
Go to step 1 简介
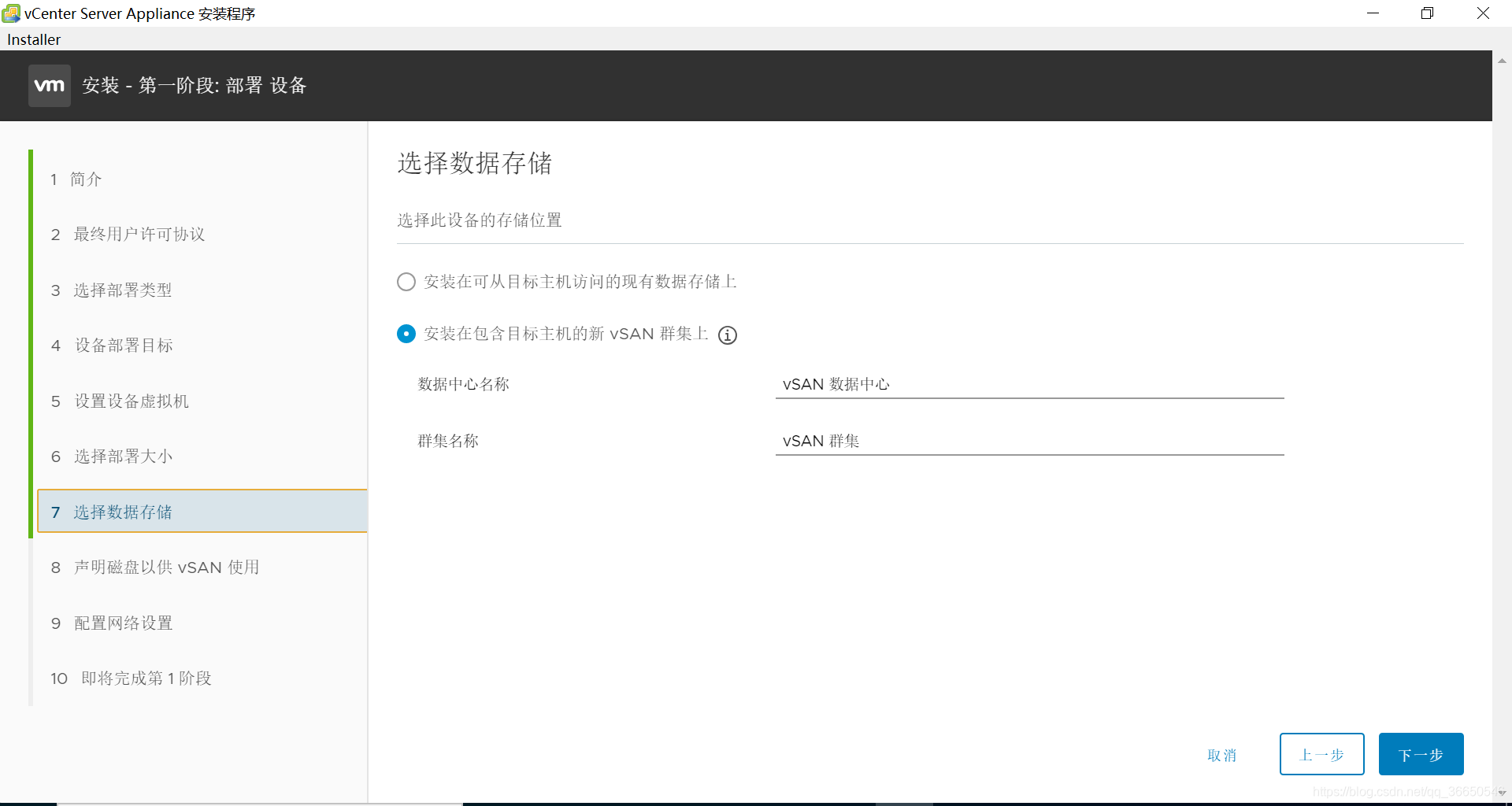76,179
